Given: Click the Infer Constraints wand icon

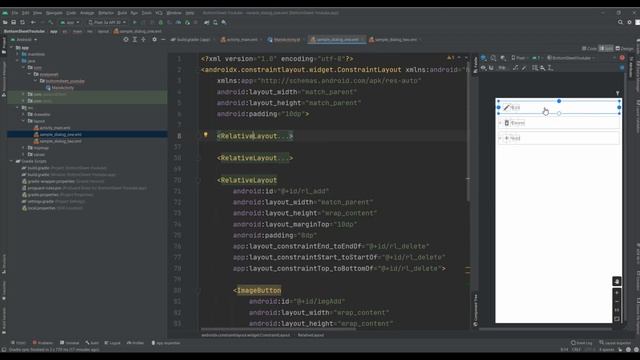Looking at the screenshot, I should coord(524,68).
